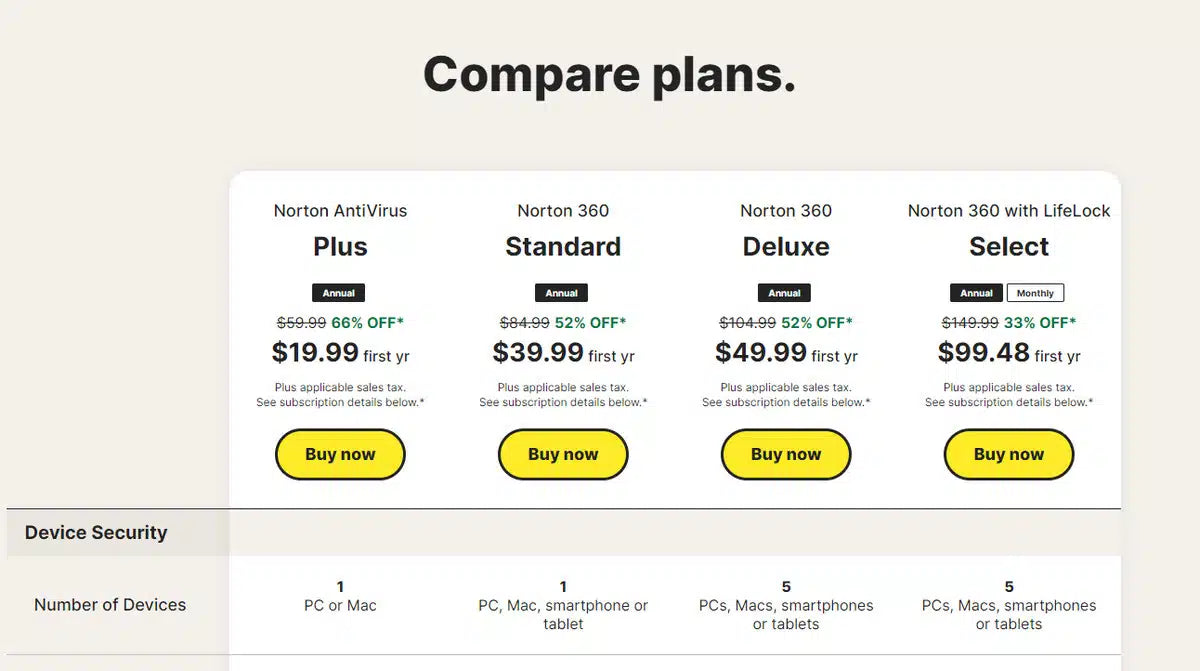
Task: Click the Number of Devices row label
Action: click(x=110, y=605)
